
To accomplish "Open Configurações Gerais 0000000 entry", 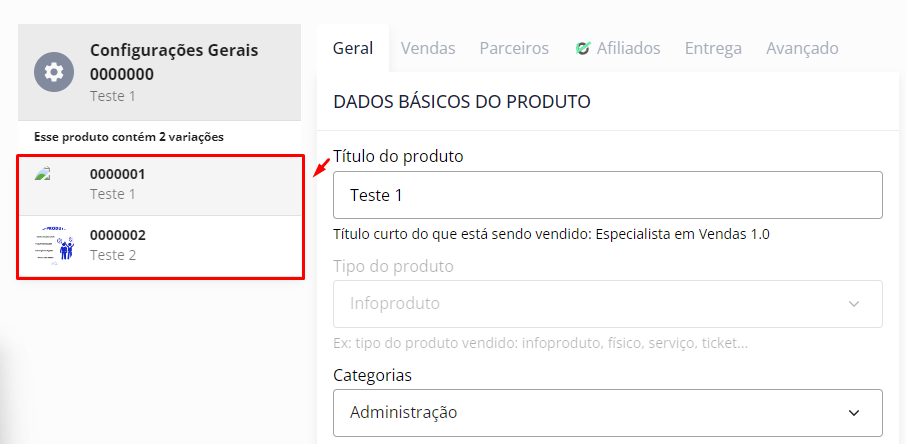I will (174, 72).
